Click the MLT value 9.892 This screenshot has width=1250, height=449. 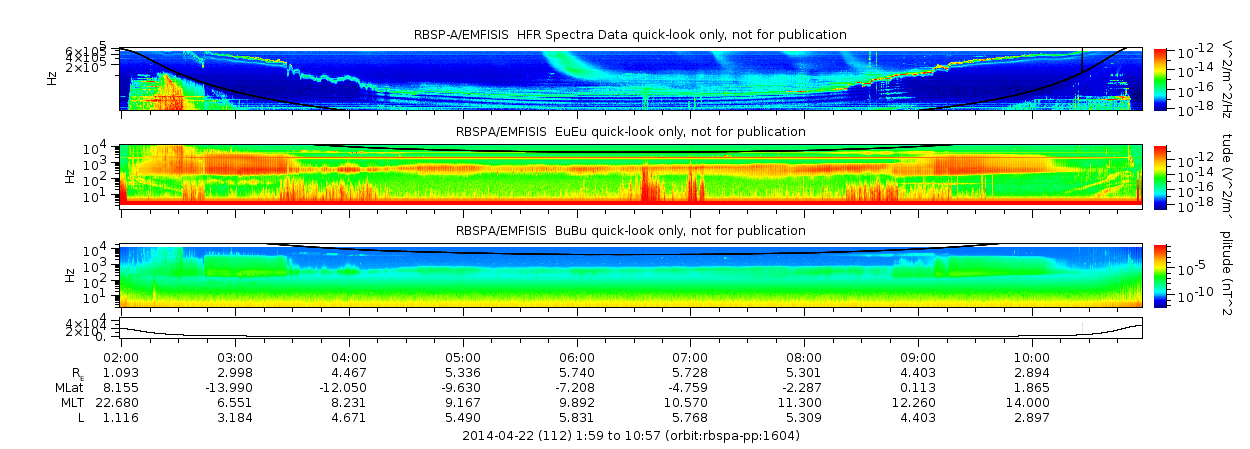pos(577,402)
